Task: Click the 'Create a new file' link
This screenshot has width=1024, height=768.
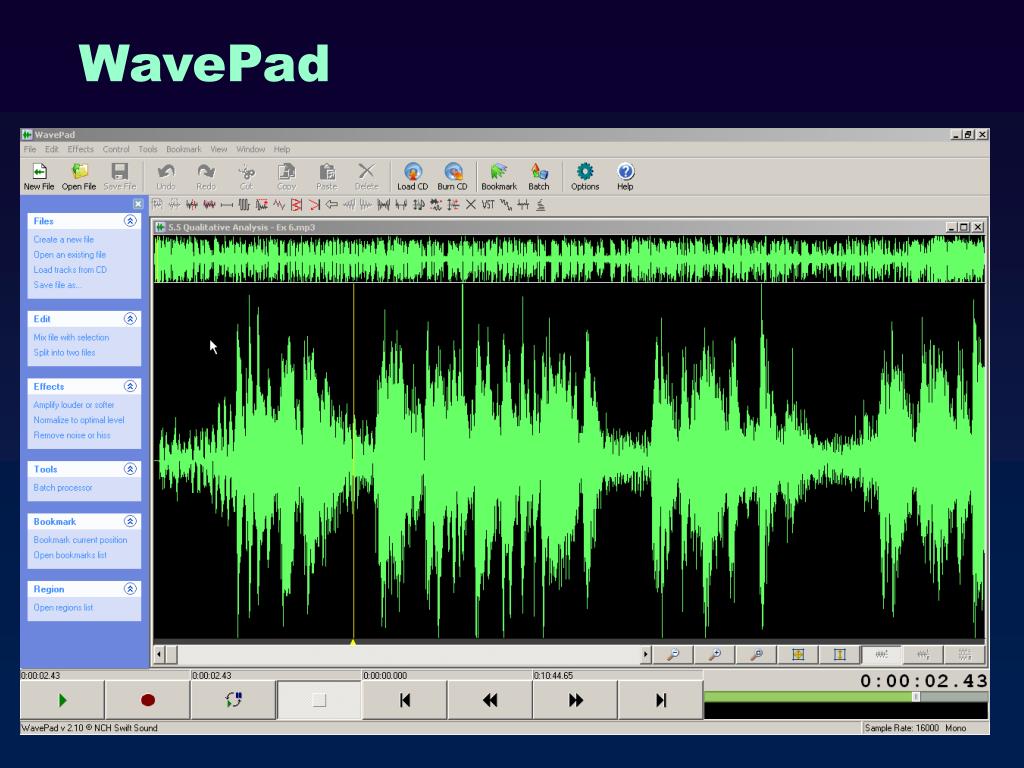Action: tap(64, 240)
